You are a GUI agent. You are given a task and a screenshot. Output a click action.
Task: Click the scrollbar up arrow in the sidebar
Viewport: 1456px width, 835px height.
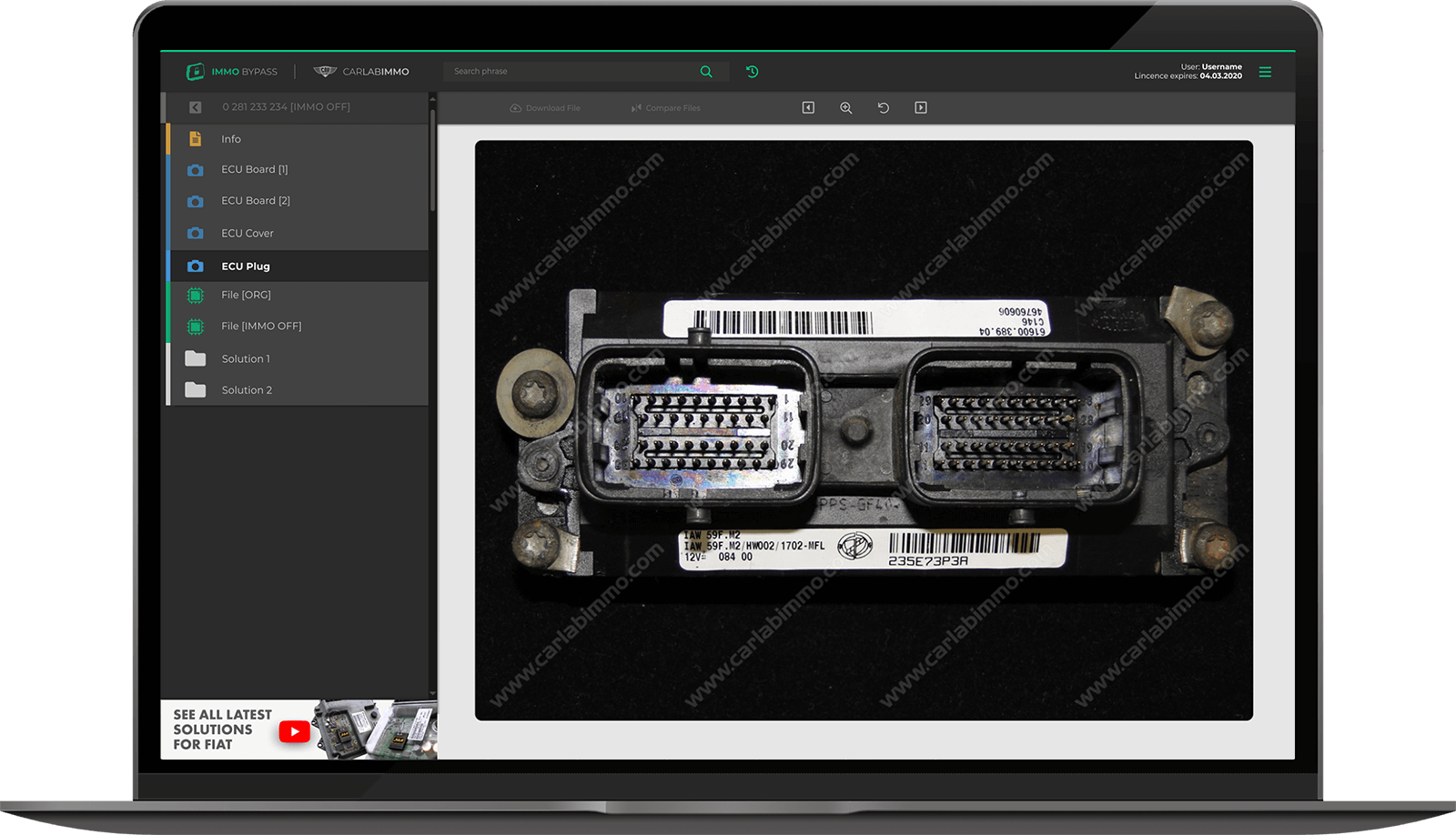(x=432, y=98)
